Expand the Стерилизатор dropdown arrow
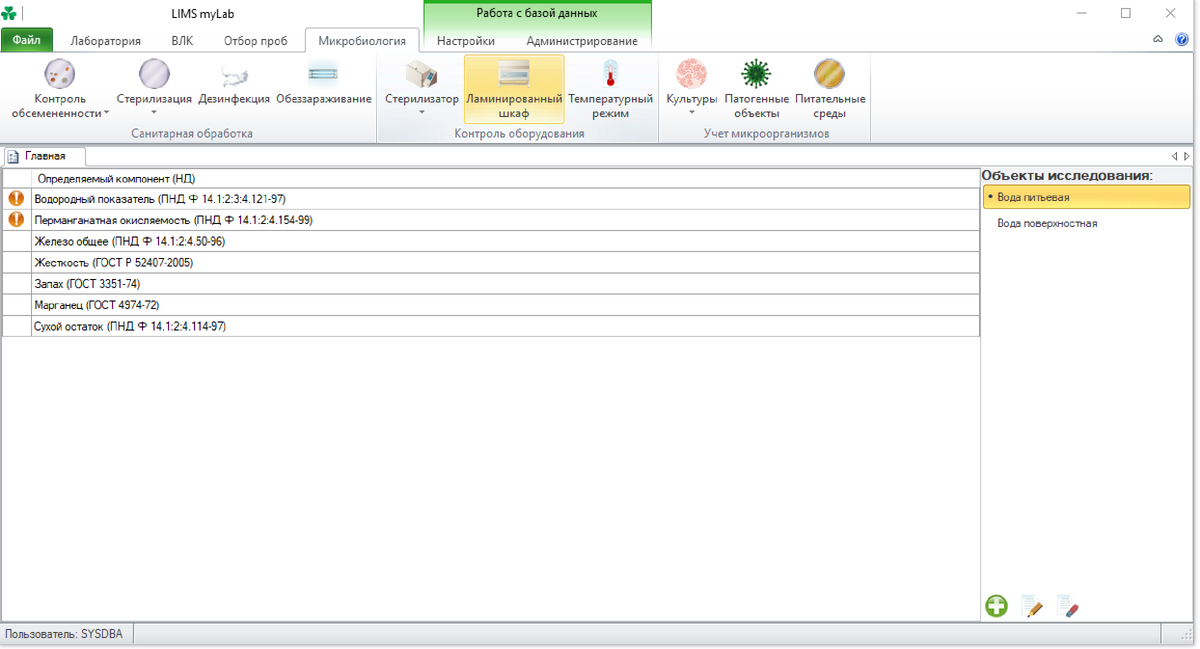Viewport: 1200px width, 649px height. point(421,113)
